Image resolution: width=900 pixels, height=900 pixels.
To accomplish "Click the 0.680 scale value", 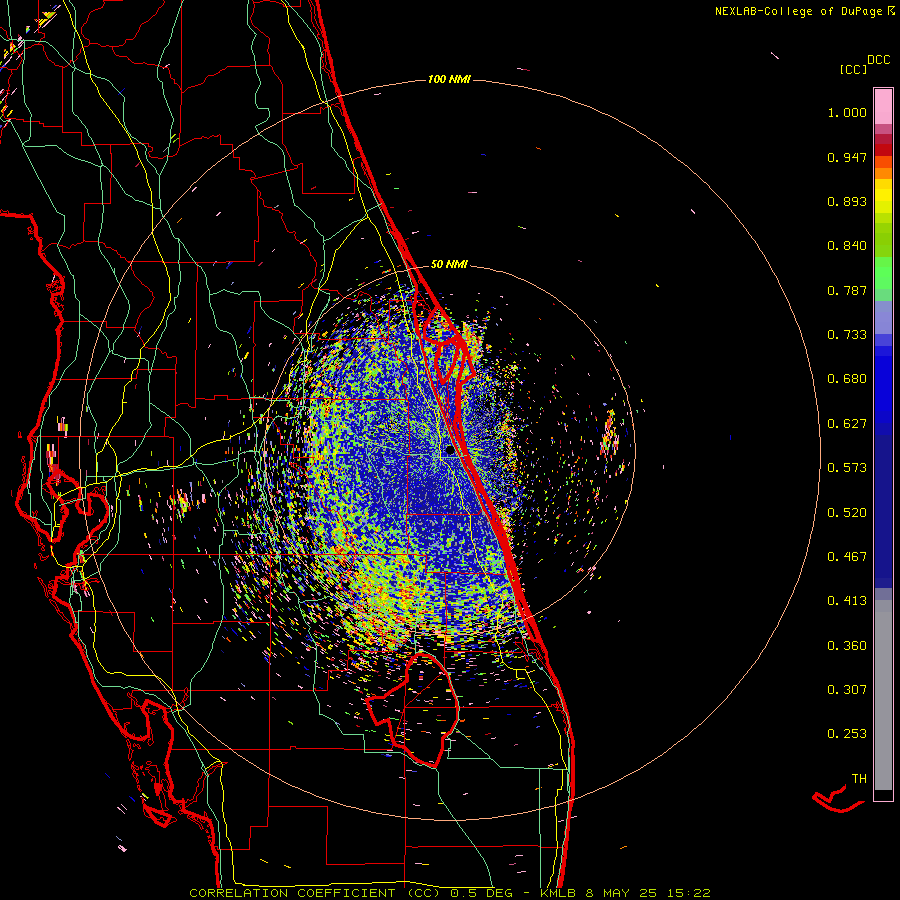I will 847,379.
